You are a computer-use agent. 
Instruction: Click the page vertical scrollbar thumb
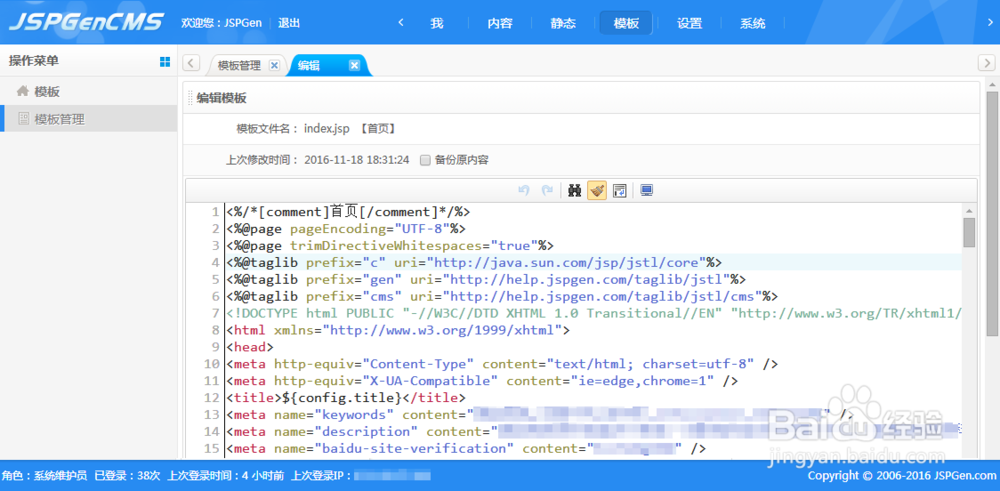point(992,214)
